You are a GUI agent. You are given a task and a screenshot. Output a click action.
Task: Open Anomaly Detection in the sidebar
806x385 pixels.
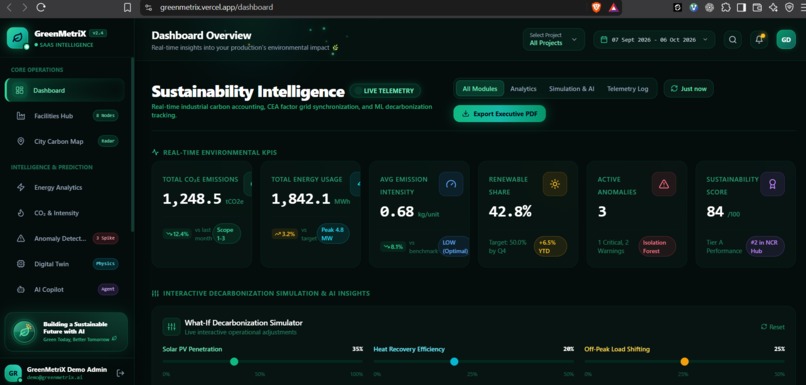(64, 239)
